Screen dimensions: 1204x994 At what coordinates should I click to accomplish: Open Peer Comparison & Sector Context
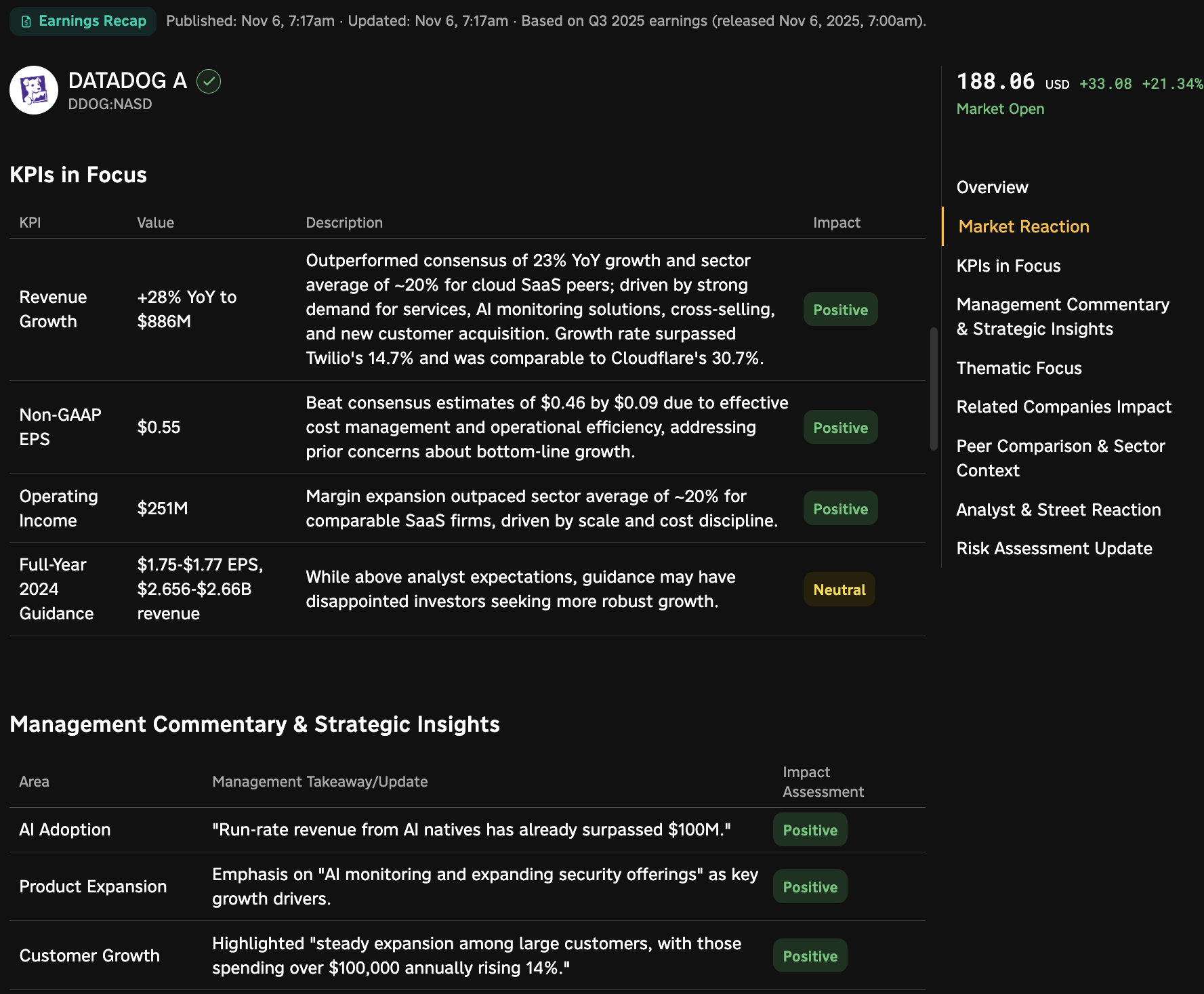click(x=1060, y=459)
